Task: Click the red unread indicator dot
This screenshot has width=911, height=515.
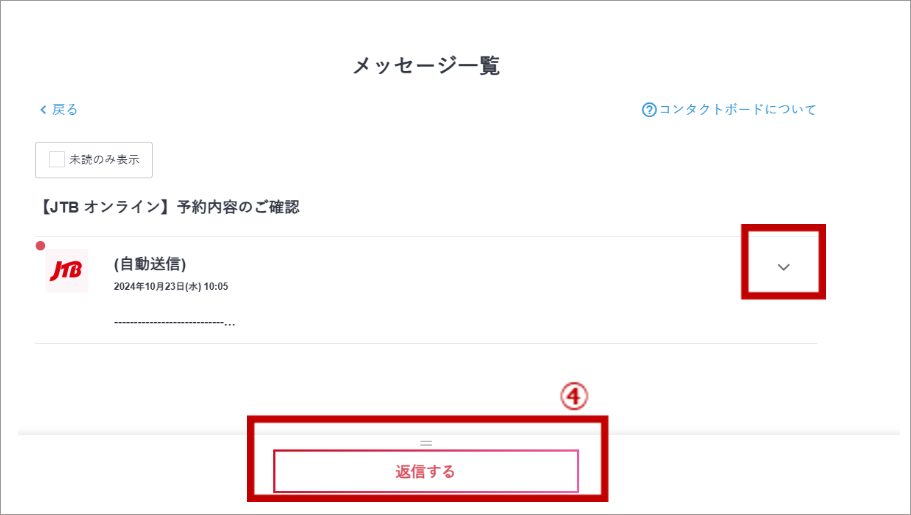Action: pyautogui.click(x=41, y=246)
